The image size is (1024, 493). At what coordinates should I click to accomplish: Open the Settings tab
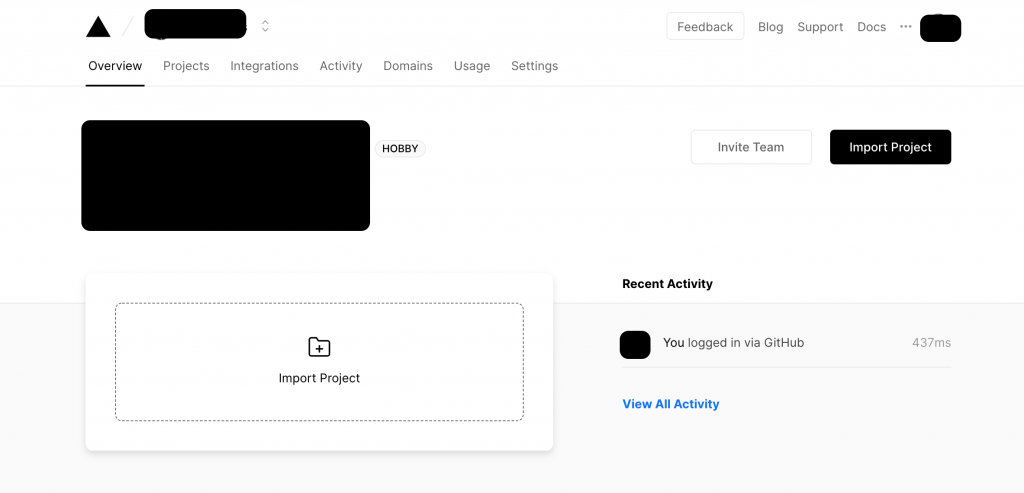(535, 66)
